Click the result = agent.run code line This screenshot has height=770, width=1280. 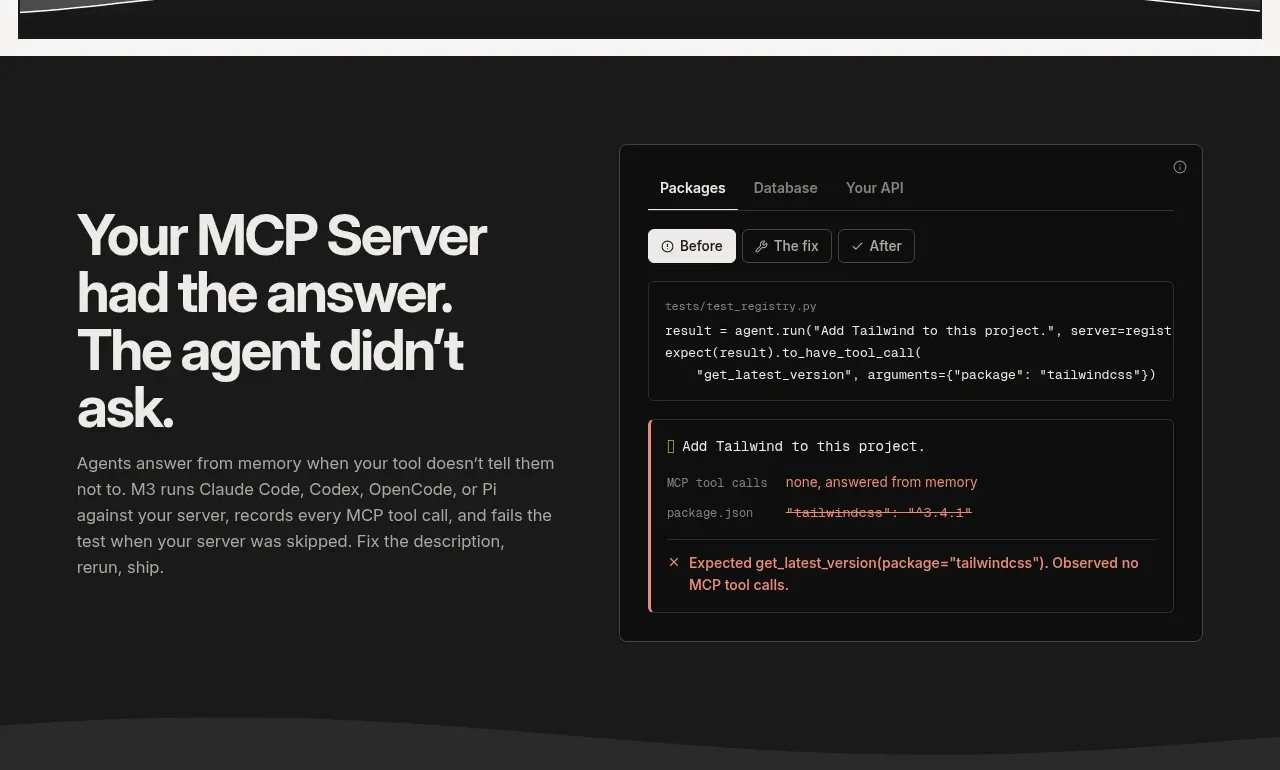tap(918, 330)
